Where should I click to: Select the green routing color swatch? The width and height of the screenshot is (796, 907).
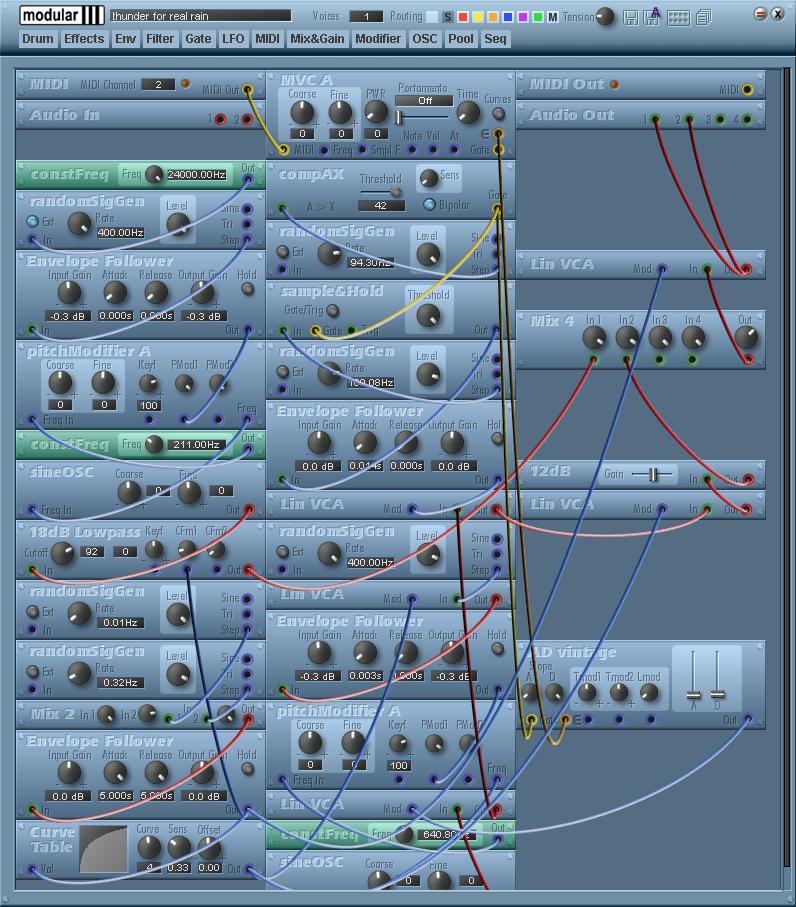538,17
